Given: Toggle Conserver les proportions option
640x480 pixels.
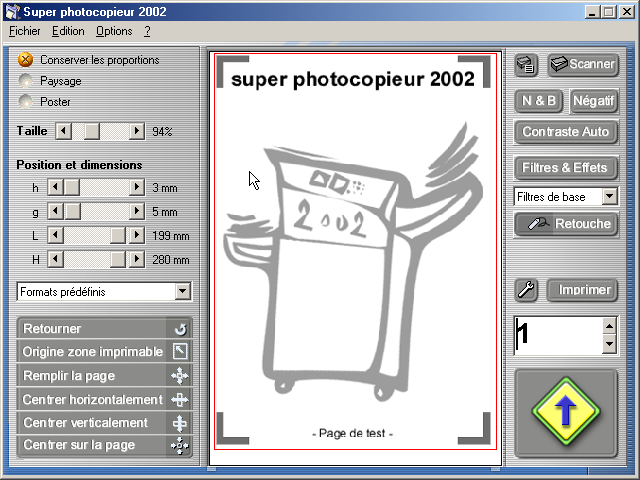Looking at the screenshot, I should pos(26,60).
